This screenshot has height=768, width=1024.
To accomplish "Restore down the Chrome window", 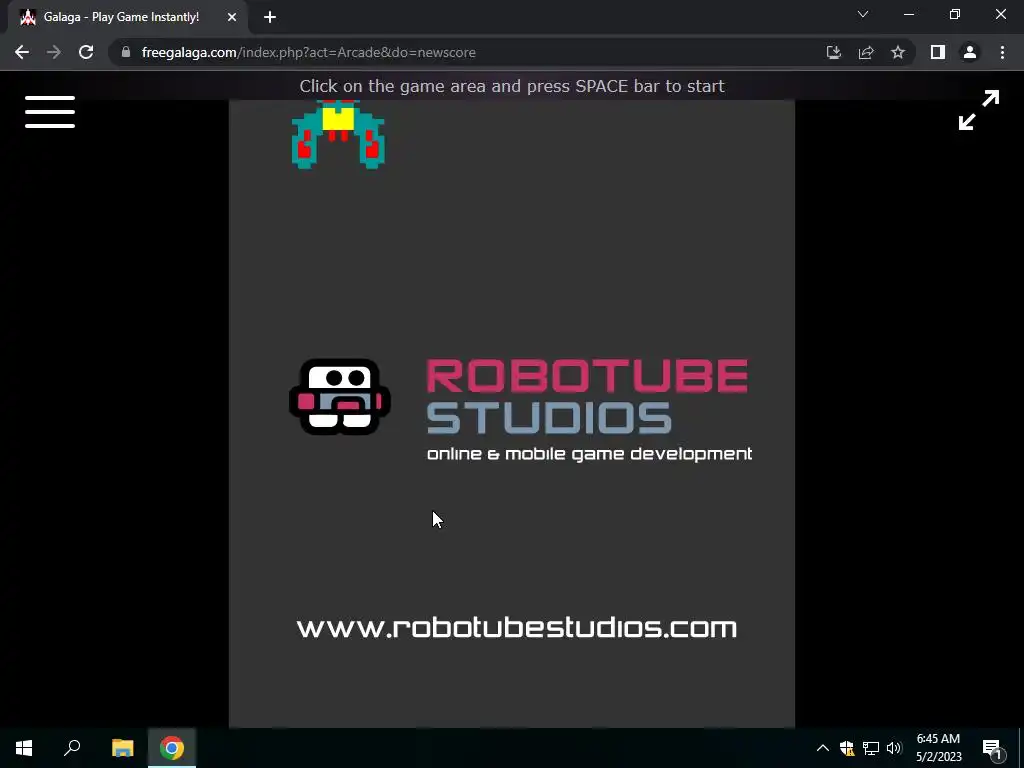I will (955, 14).
